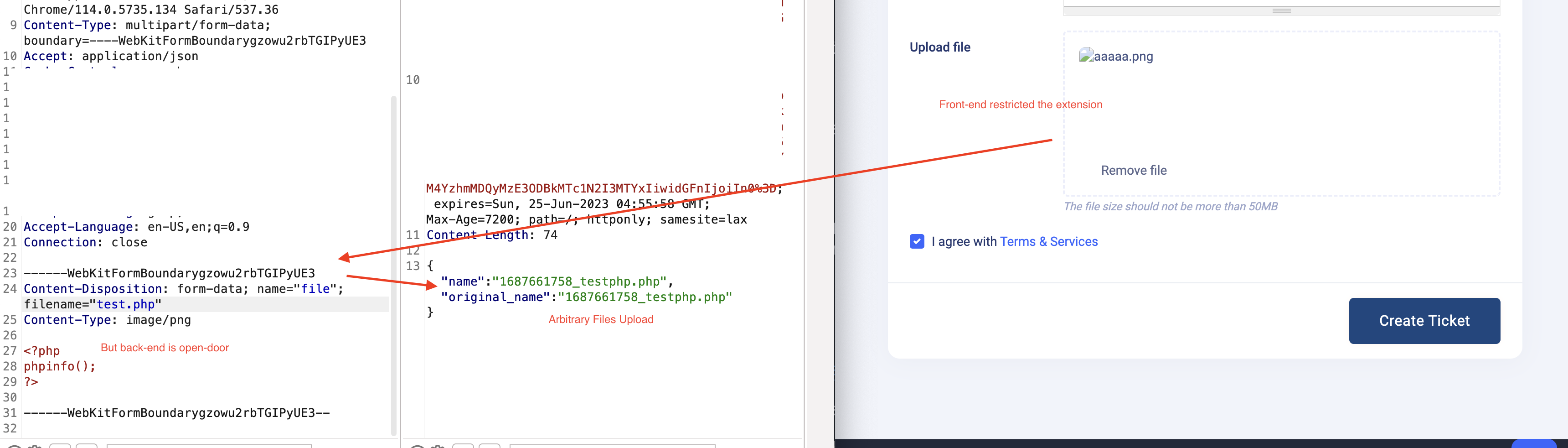The width and height of the screenshot is (1568, 448).
Task: Select the boundary=----WebKitFormBoundary header value
Action: (195, 41)
